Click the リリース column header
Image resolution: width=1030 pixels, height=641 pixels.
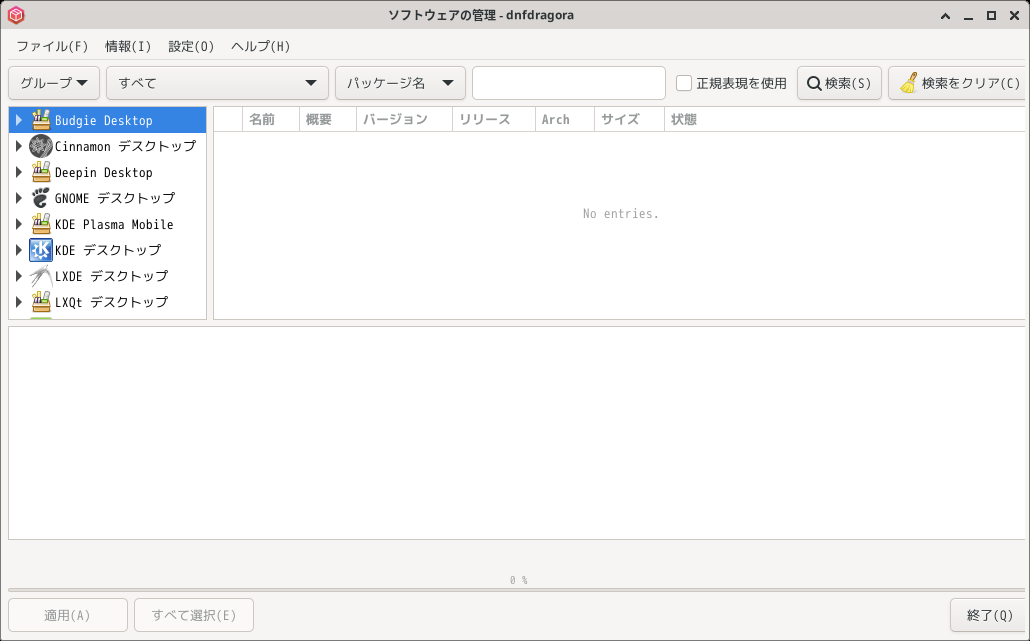point(493,120)
